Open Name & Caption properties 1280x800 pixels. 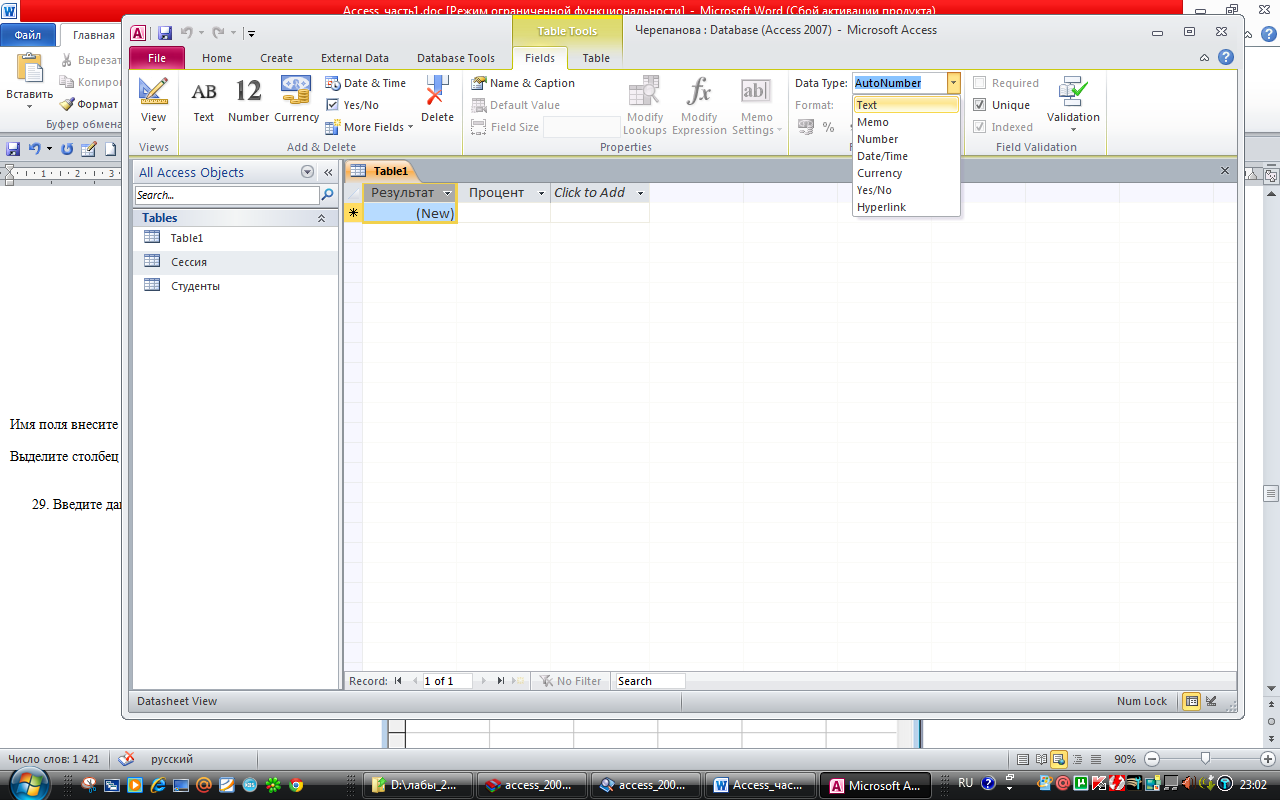click(523, 83)
